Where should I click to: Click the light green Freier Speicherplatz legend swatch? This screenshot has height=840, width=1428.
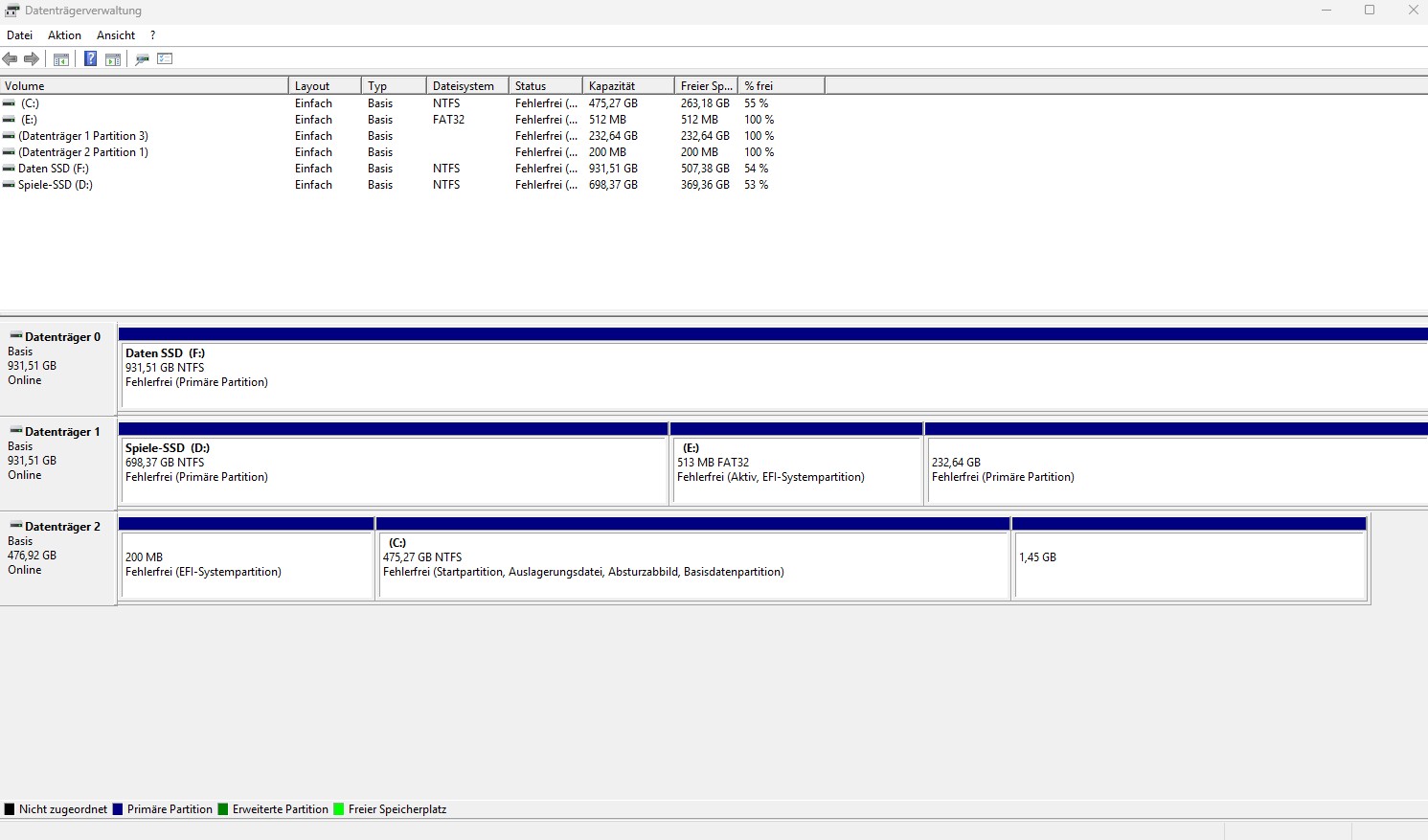[x=338, y=809]
